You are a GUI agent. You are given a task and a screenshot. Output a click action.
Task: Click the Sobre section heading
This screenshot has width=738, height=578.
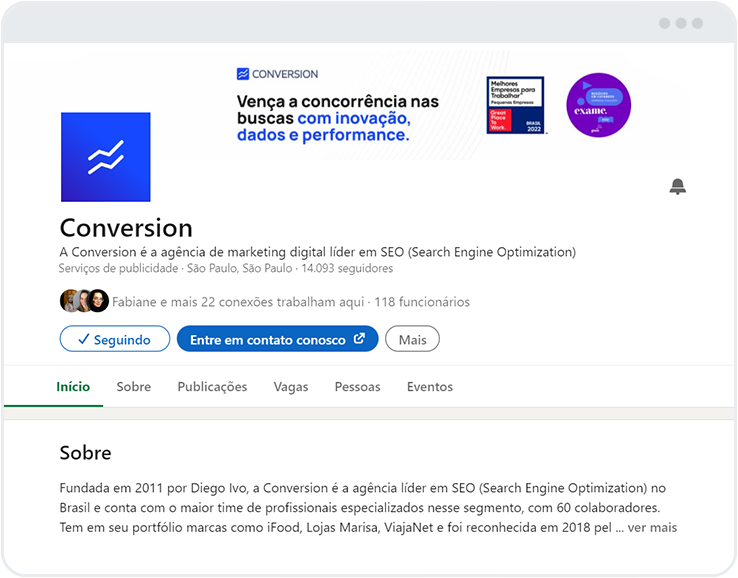tap(85, 453)
